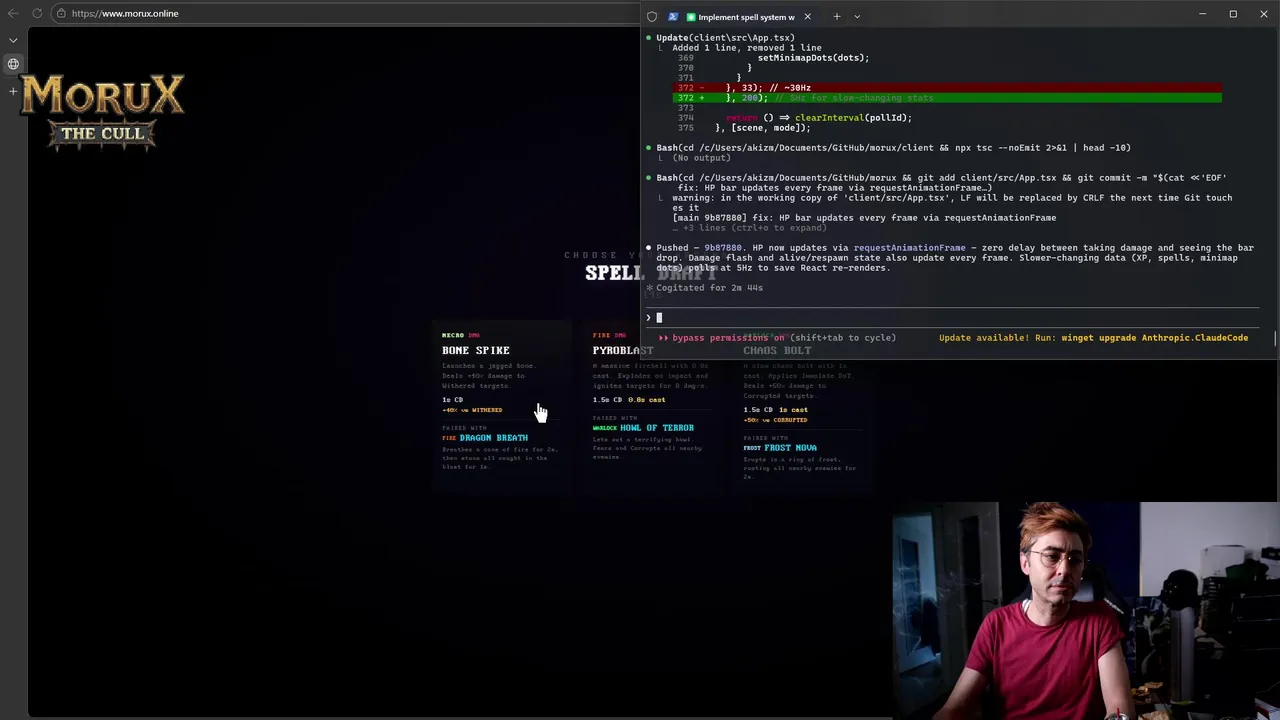Reload the morux.online page
This screenshot has height=720, width=1280.
tap(37, 13)
